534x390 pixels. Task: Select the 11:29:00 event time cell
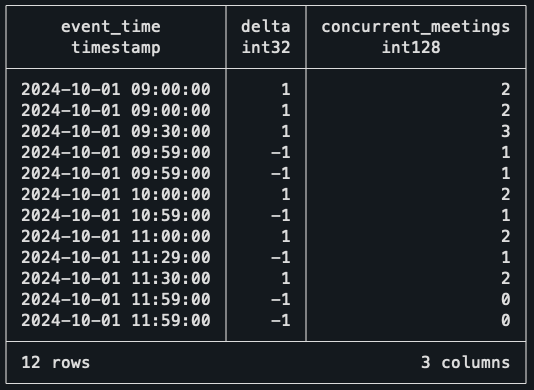(116, 258)
